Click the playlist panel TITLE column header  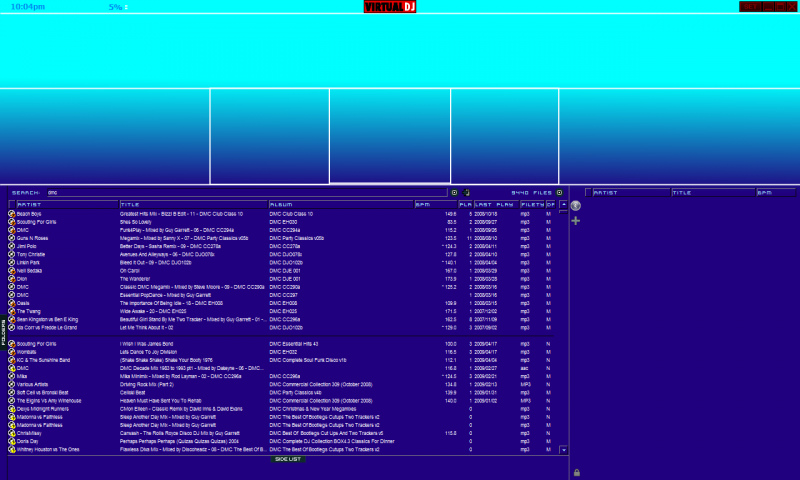[713, 193]
